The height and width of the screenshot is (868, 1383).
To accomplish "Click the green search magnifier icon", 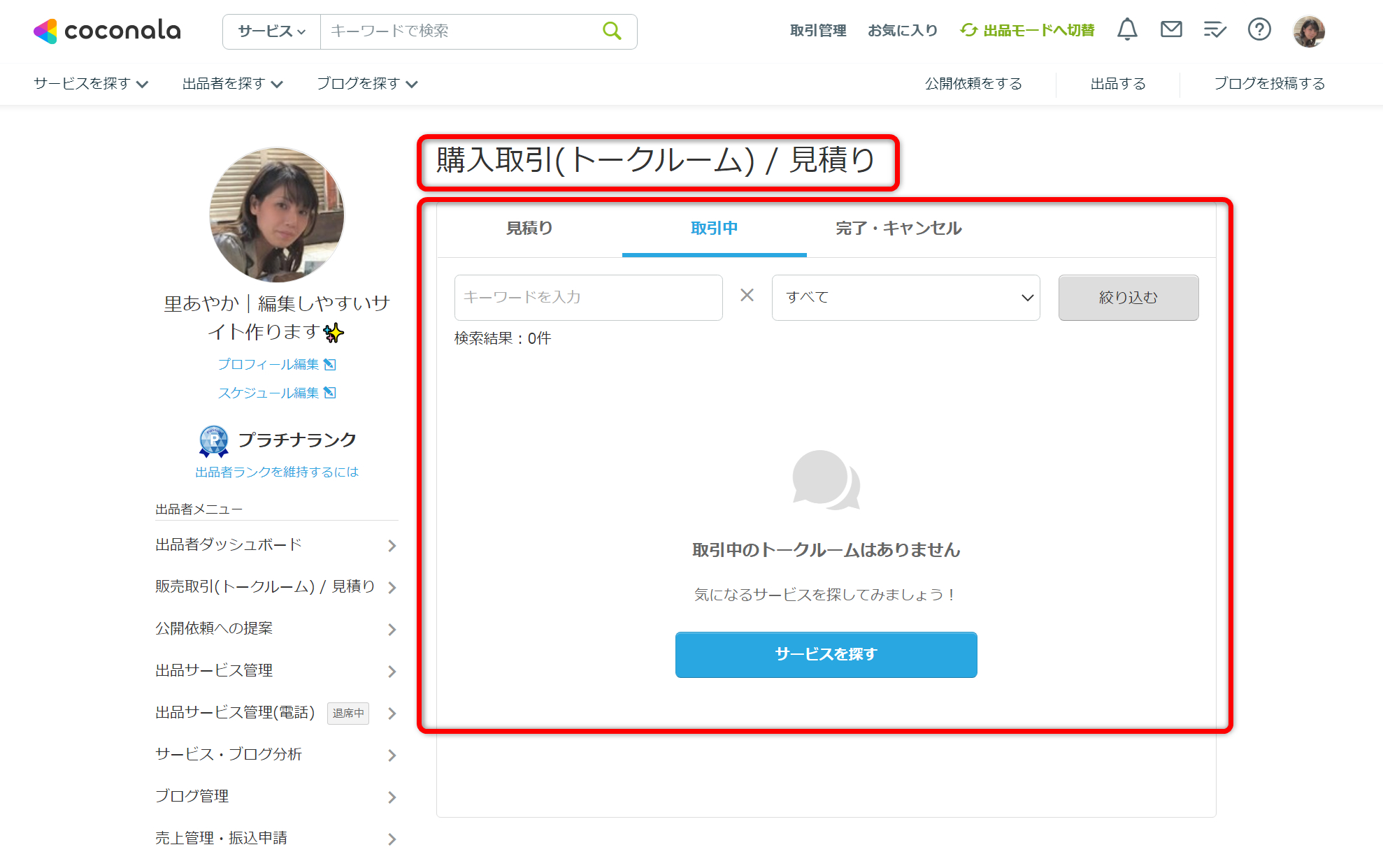I will (x=612, y=31).
